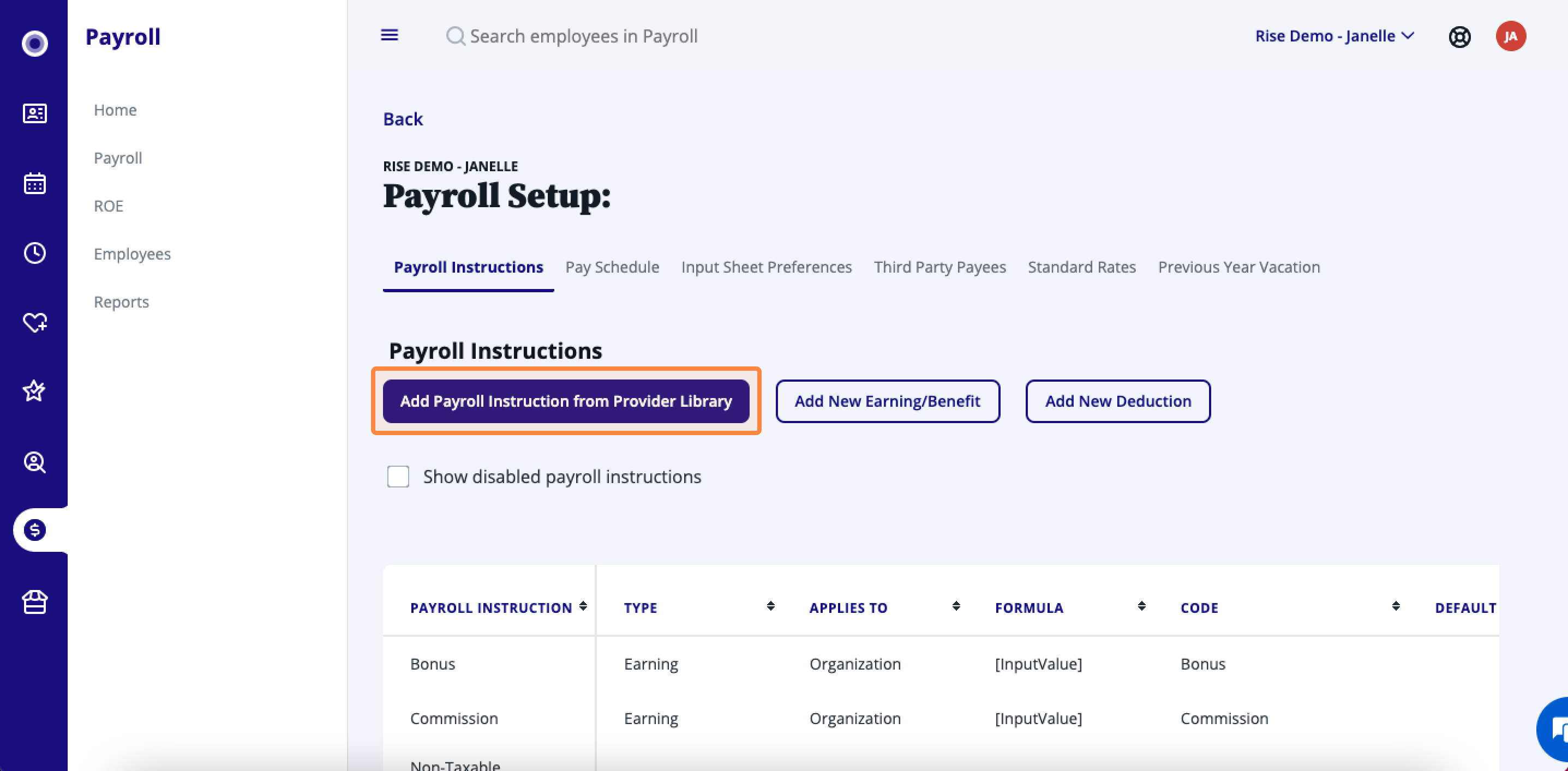Click Add Payroll Instruction from Provider Library
The width and height of the screenshot is (1568, 771).
565,401
